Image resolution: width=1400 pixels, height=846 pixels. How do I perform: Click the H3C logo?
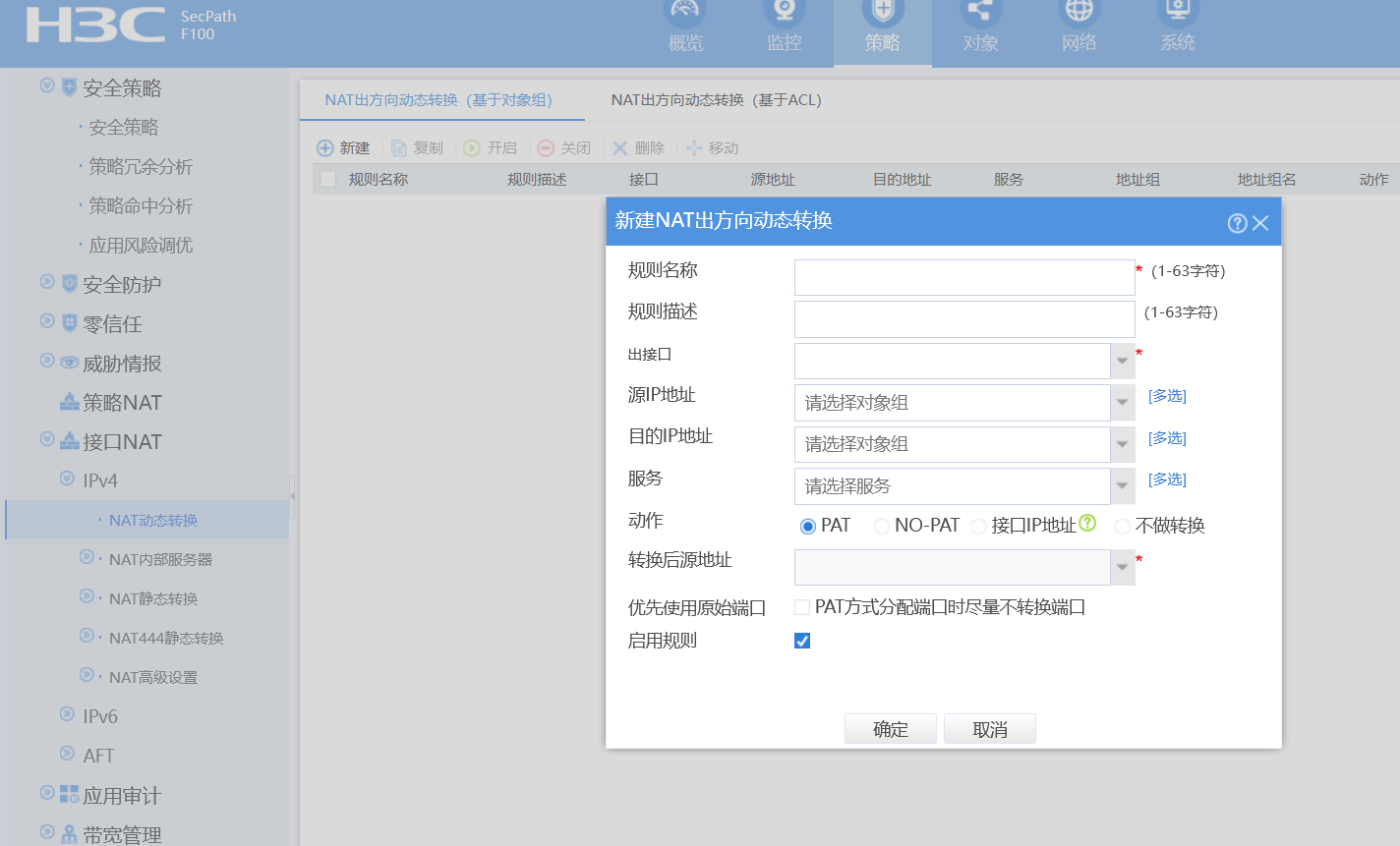(95, 26)
